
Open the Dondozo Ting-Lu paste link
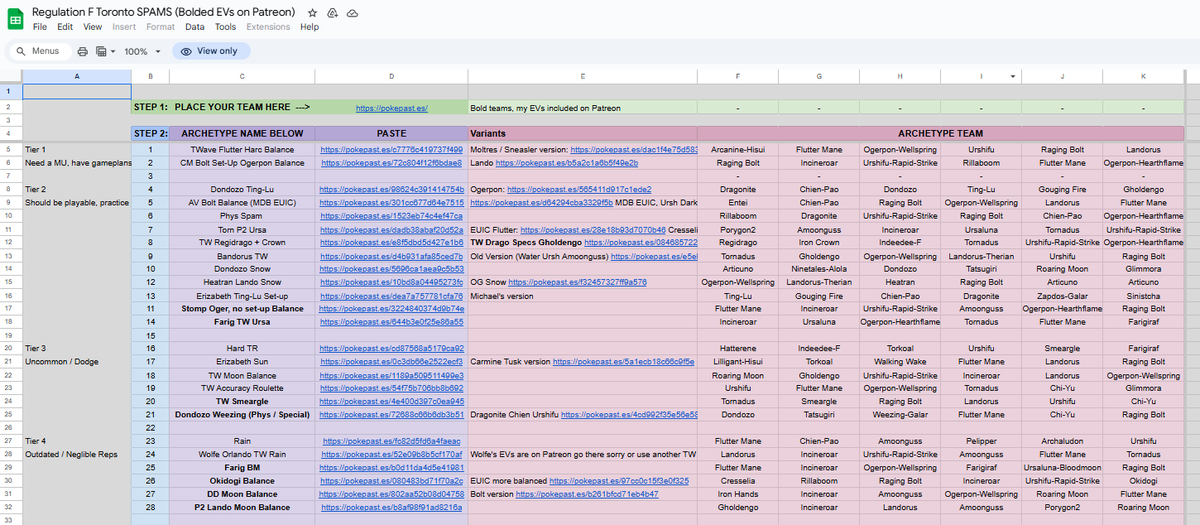(x=391, y=188)
